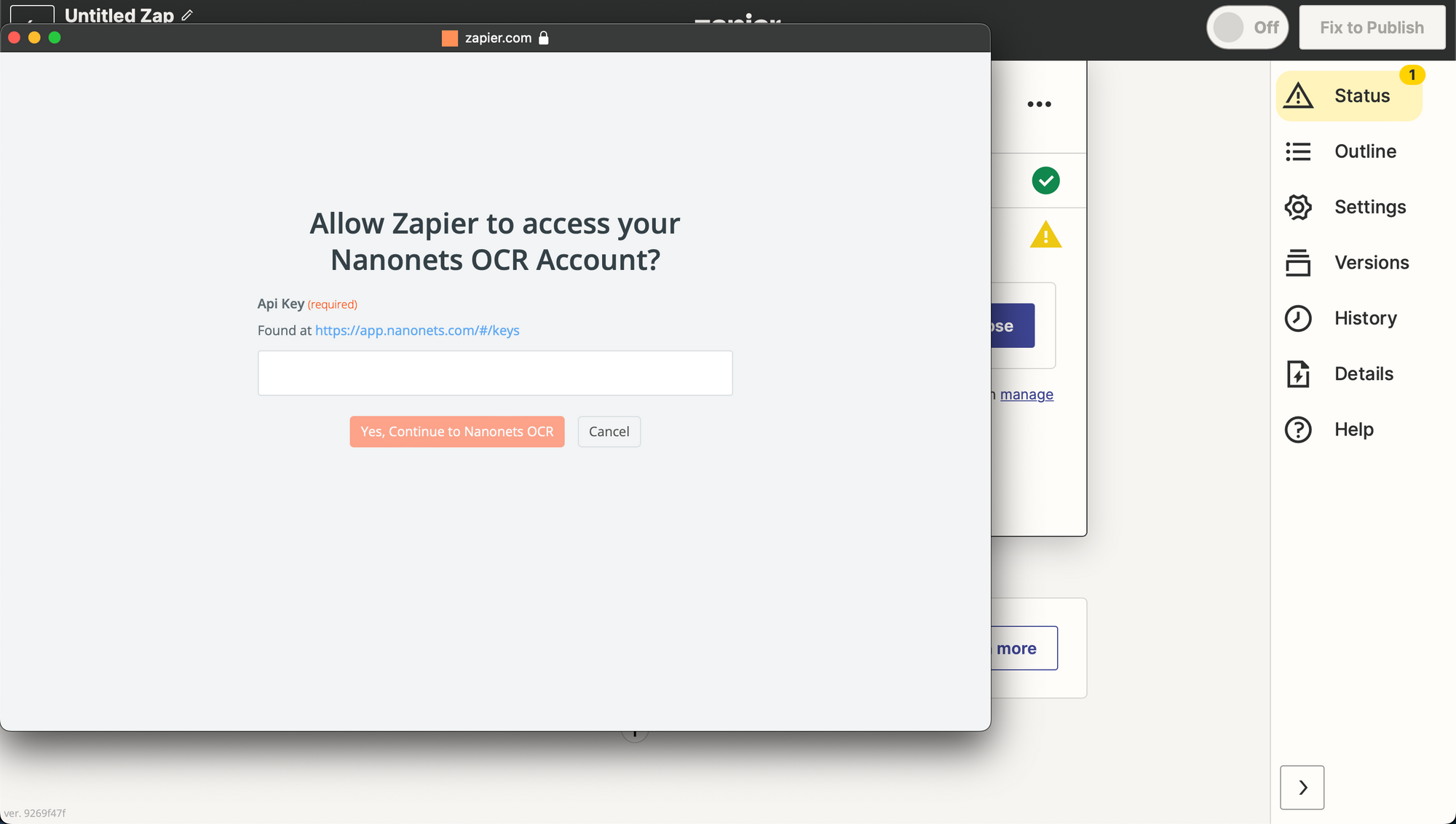This screenshot has height=824, width=1456.
Task: Click the lock icon next to zapier.com
Action: 543,38
